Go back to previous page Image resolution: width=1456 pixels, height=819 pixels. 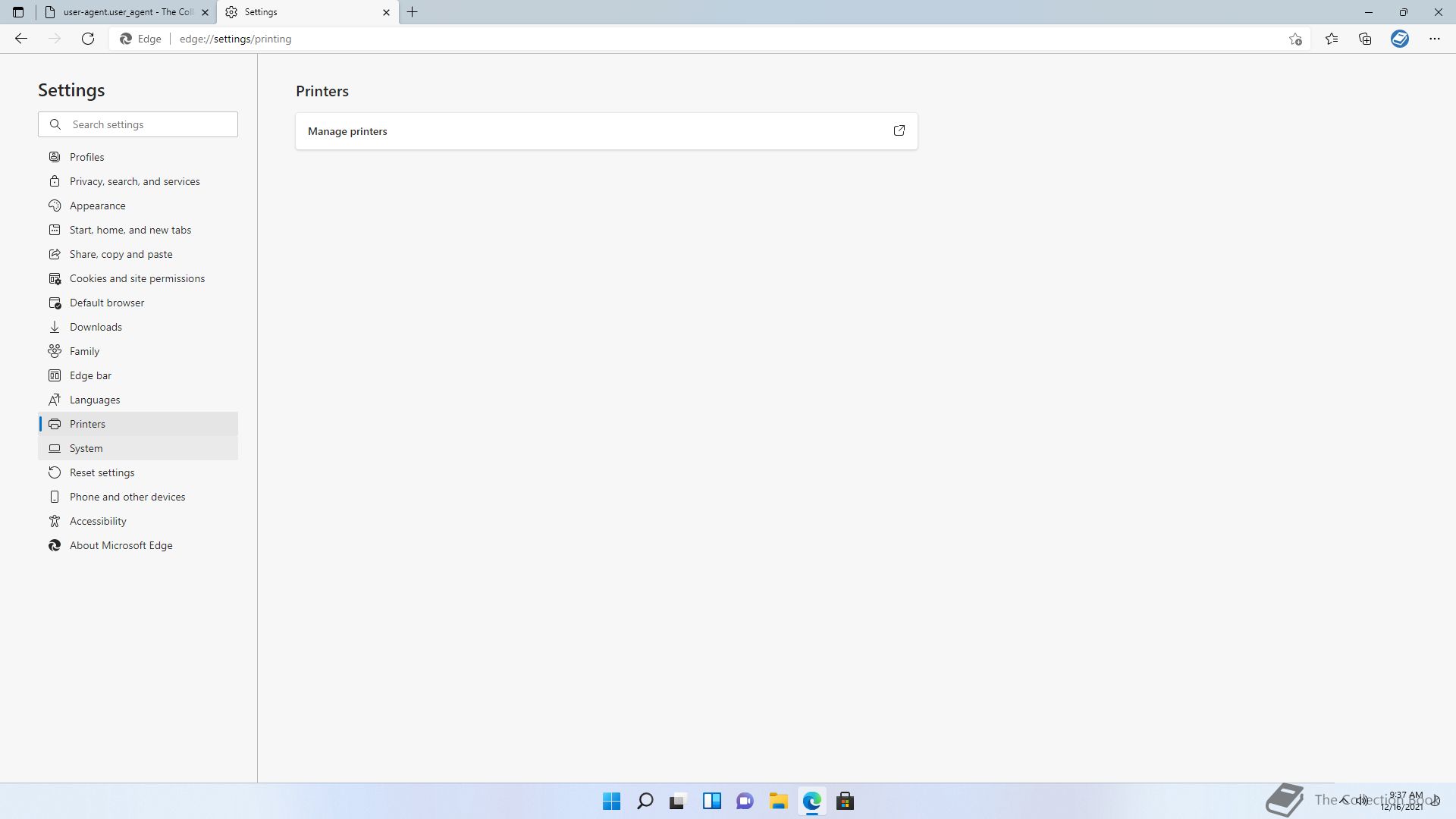coord(21,39)
